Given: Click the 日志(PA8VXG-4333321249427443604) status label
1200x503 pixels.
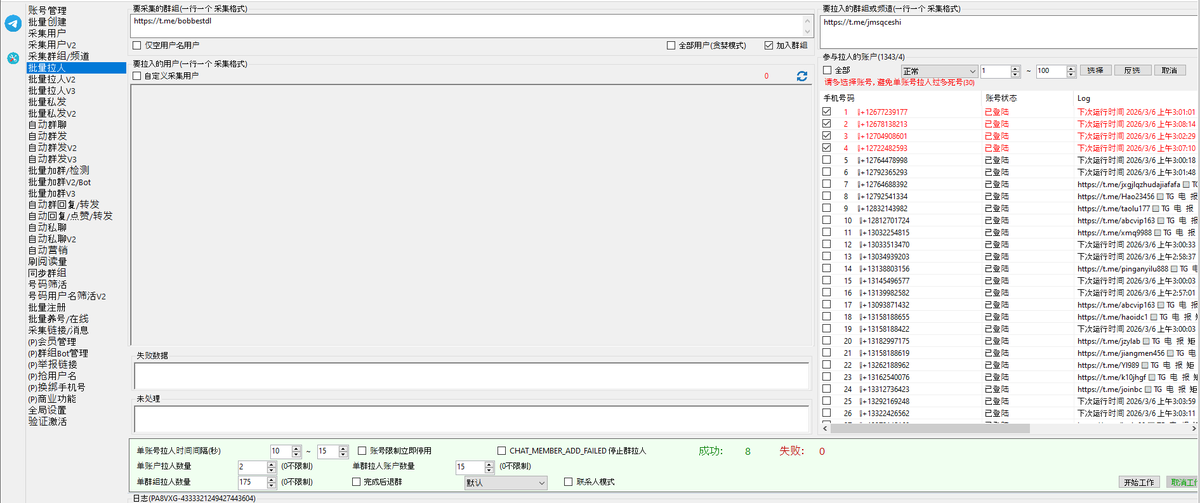Looking at the screenshot, I should (194, 497).
